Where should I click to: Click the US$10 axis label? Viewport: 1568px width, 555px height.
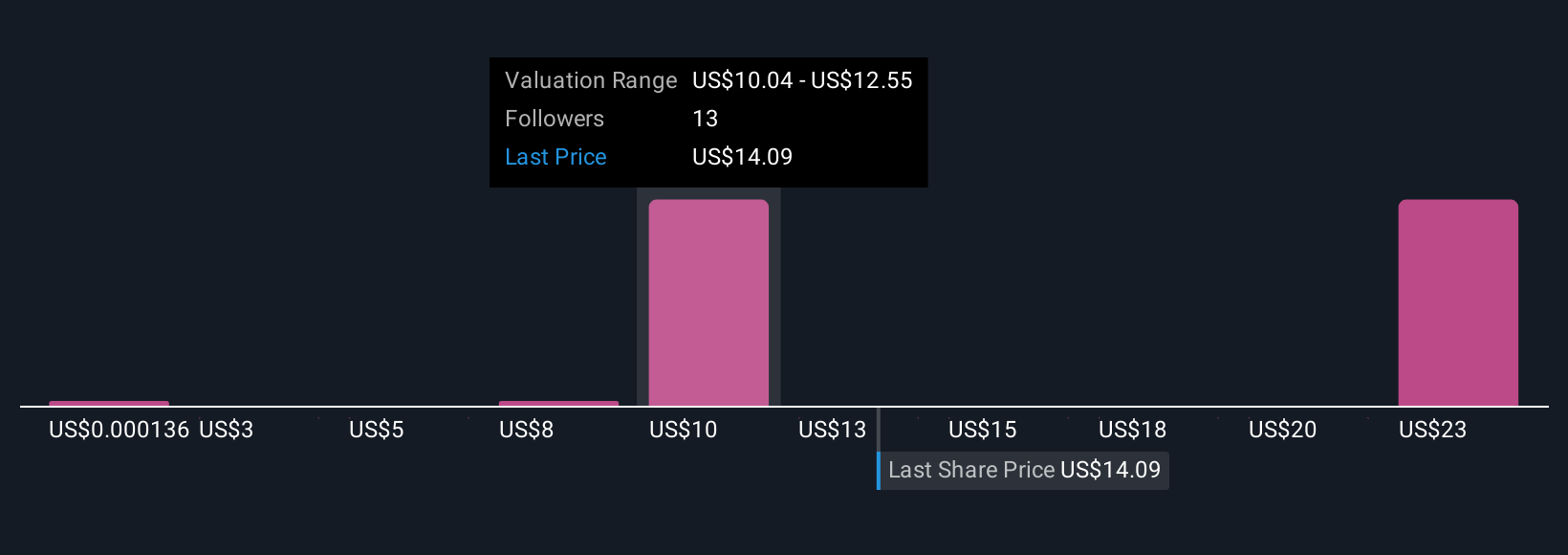tap(684, 430)
